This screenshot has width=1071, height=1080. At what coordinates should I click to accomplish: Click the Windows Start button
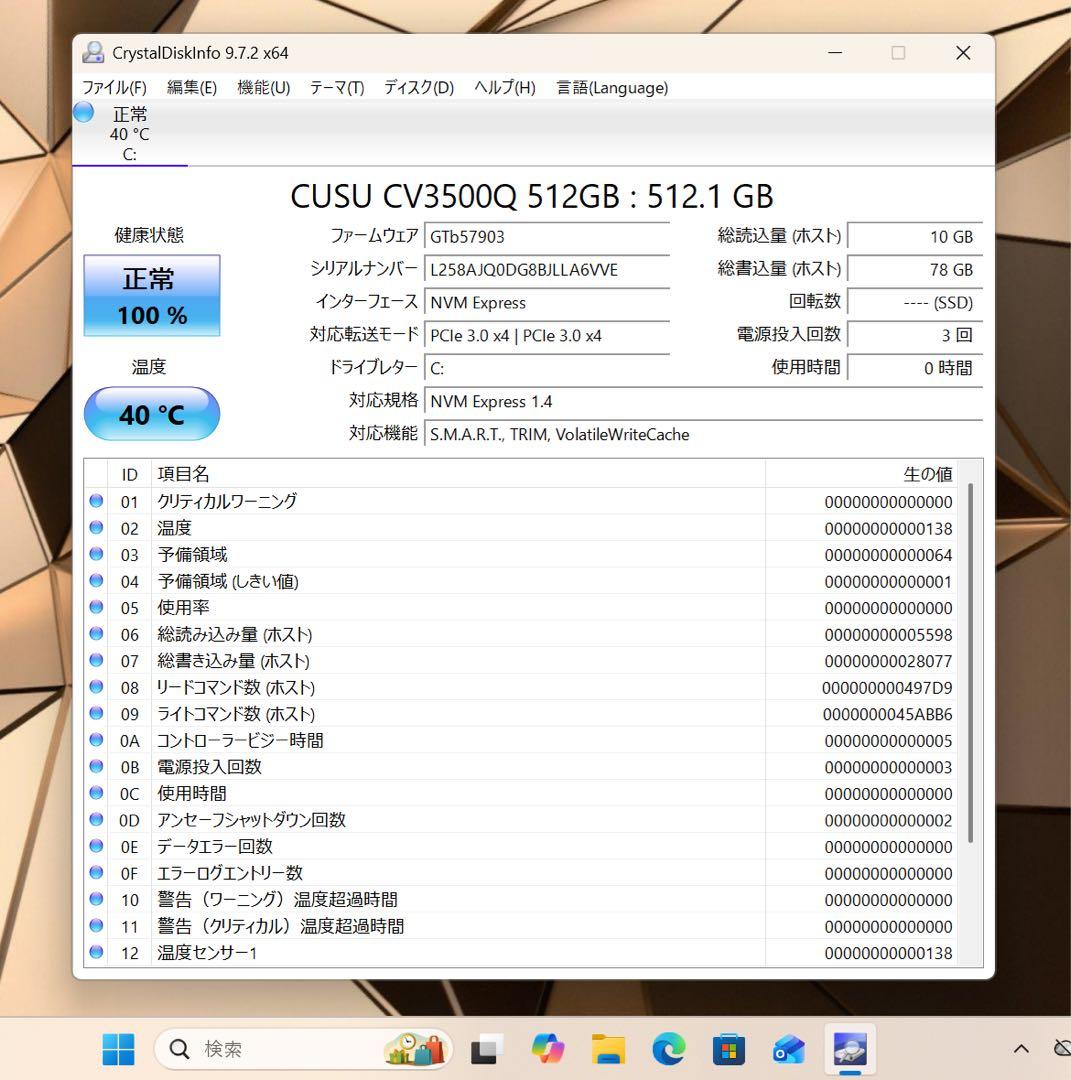118,1048
